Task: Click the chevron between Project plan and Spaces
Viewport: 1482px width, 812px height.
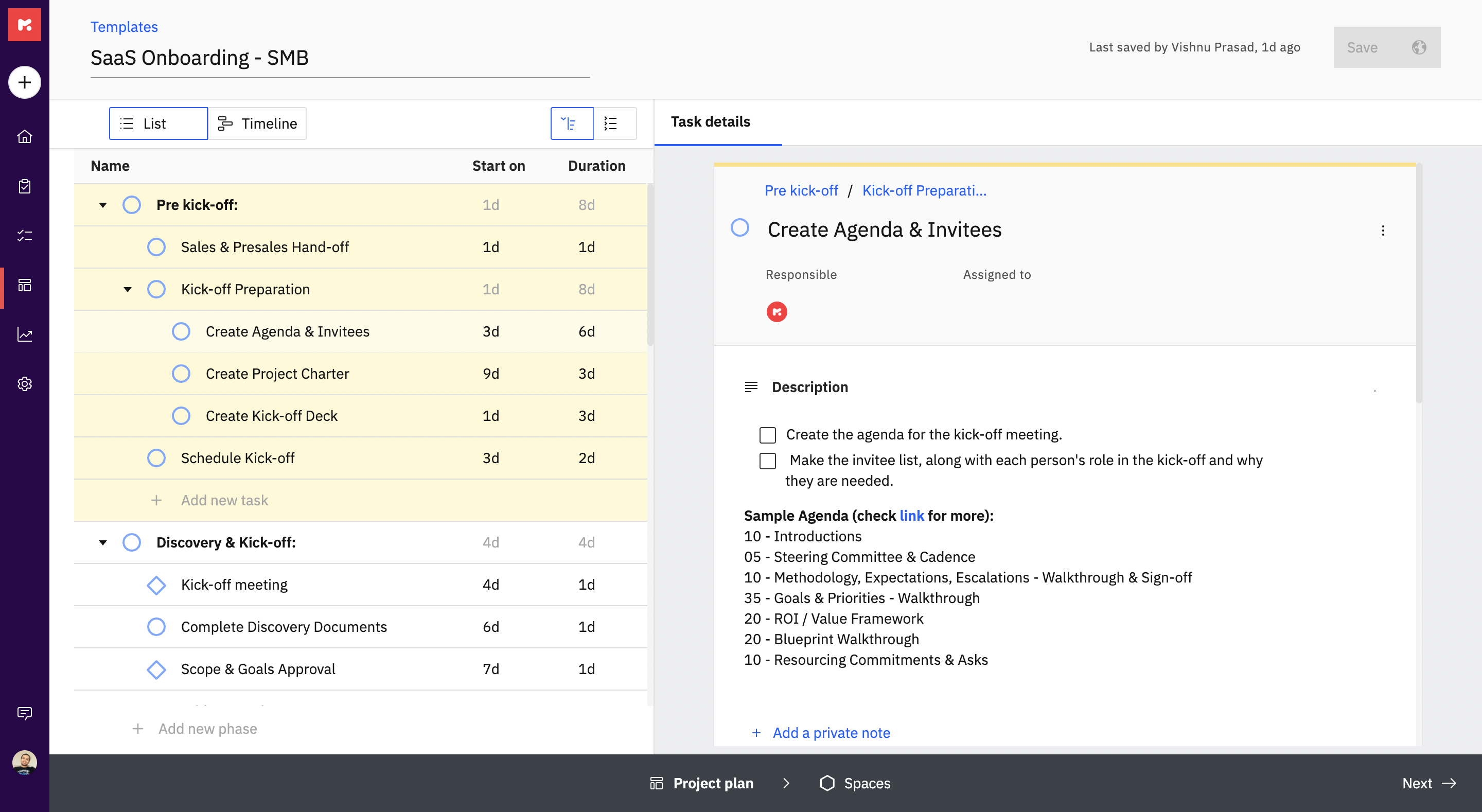Action: [x=786, y=783]
